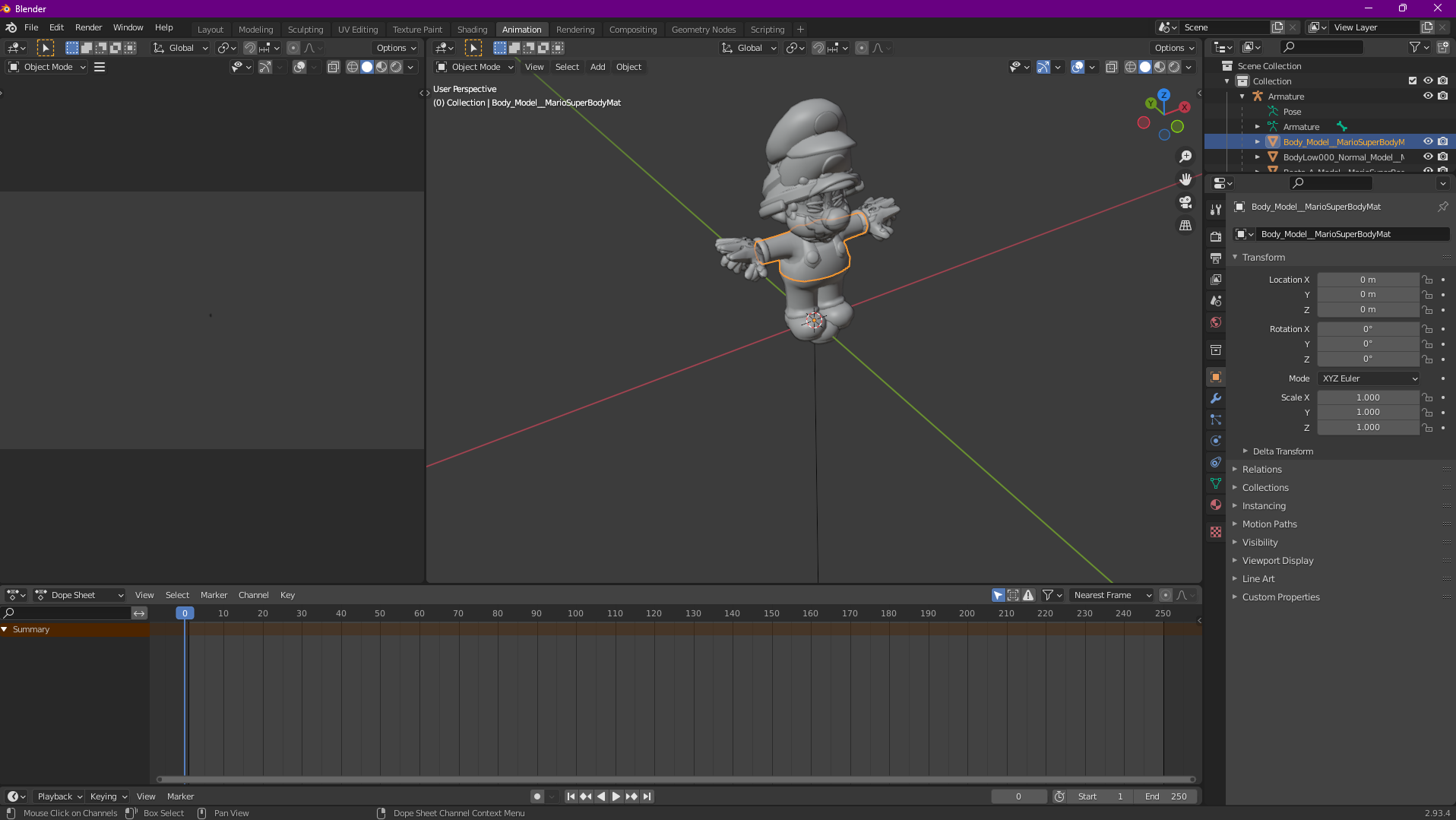The image size is (1456, 820).
Task: Open the Render properties tab
Action: 1216,237
